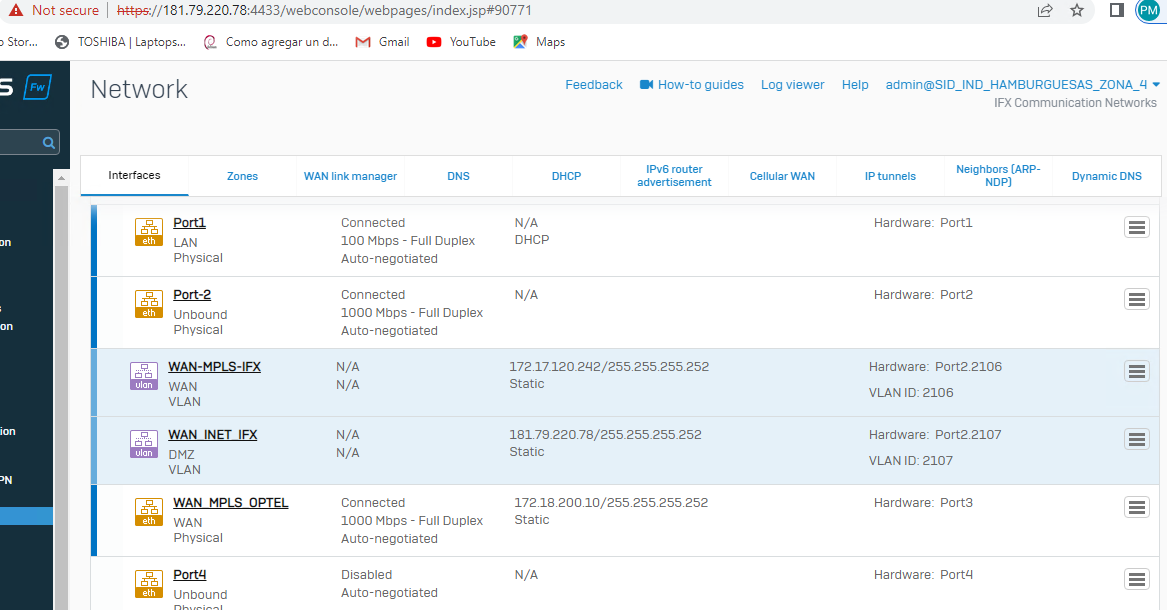Click the search magnifier icon in sidebar
Screen dimensions: 1167x610
[x=48, y=143]
